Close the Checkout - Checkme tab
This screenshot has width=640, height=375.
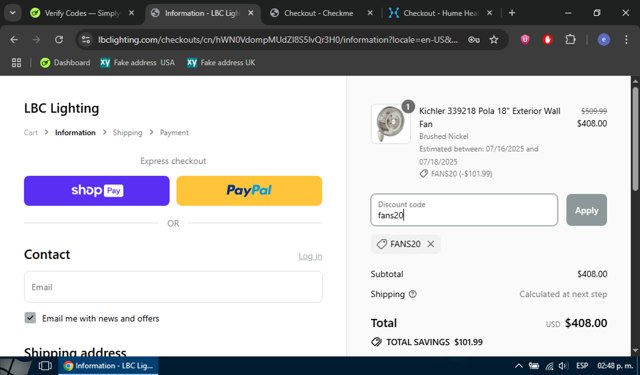point(370,13)
